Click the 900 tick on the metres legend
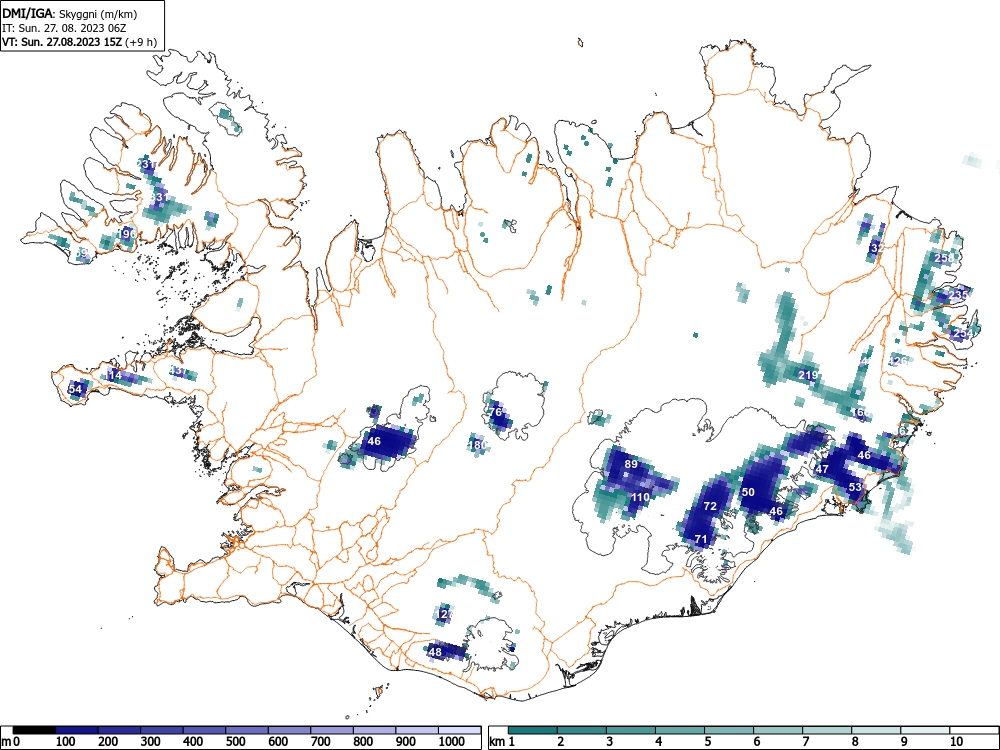 coord(407,742)
